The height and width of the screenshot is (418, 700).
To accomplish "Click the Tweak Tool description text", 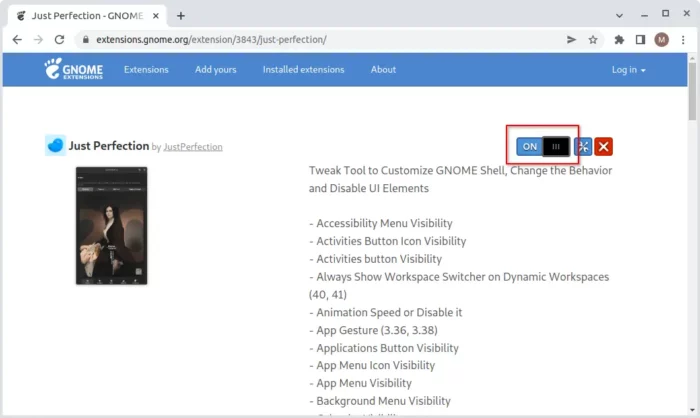I will click(460, 180).
